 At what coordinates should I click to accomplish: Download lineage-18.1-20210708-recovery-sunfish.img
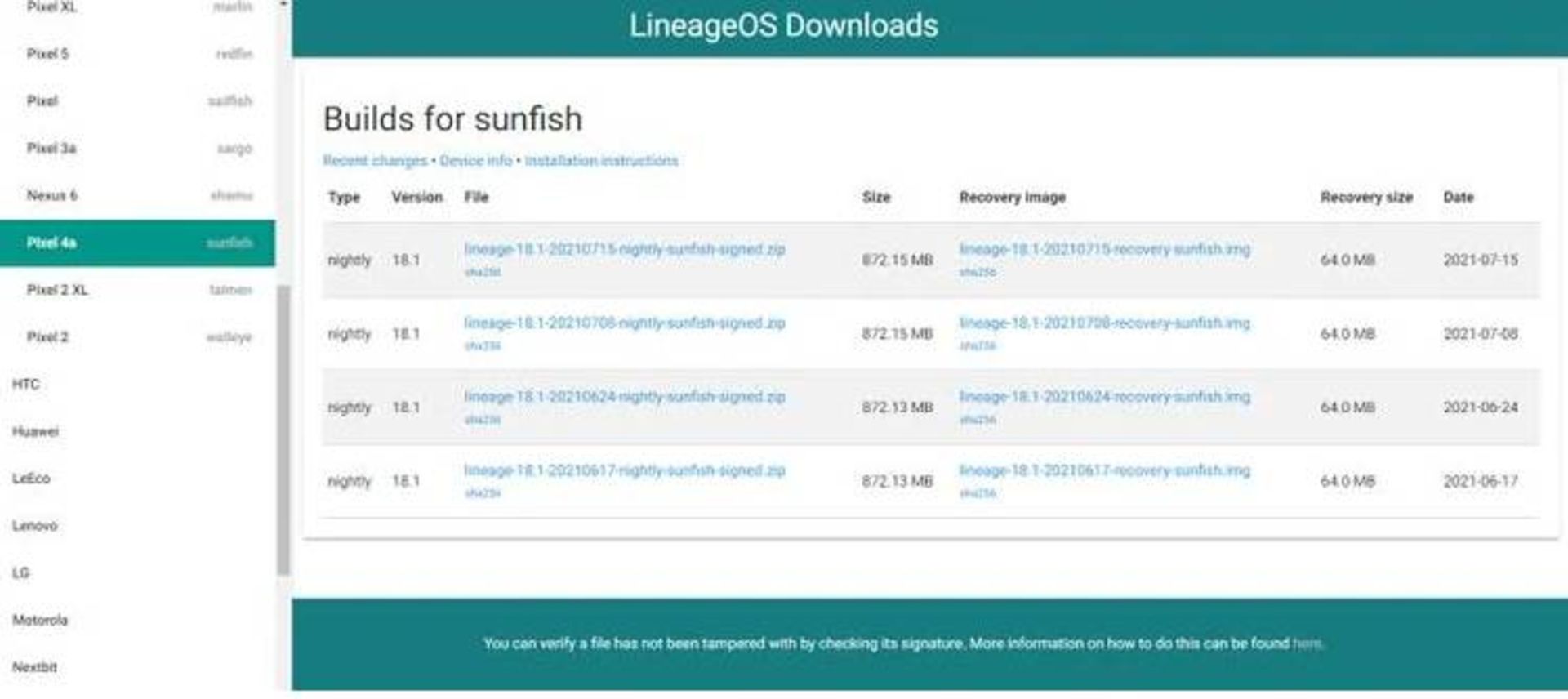[1105, 323]
